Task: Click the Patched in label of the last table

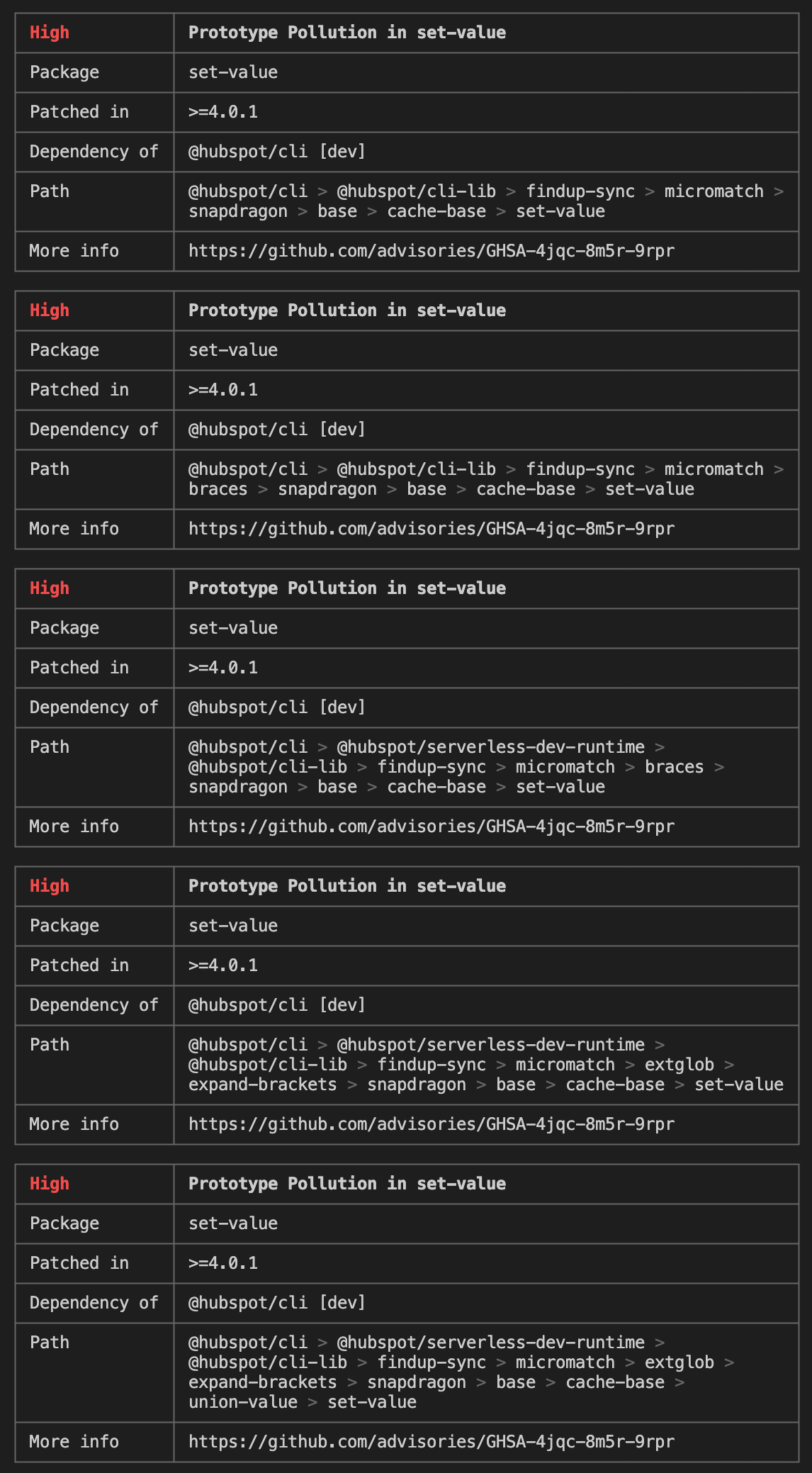Action: click(79, 1263)
